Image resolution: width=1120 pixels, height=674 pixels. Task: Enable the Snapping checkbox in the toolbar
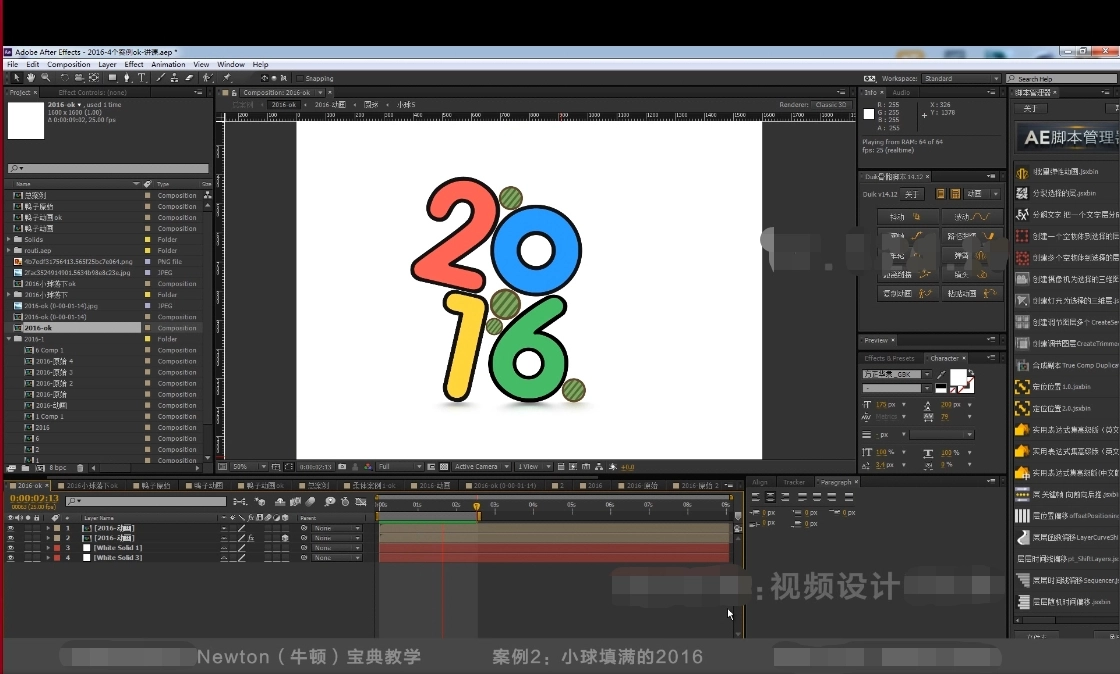[x=300, y=78]
